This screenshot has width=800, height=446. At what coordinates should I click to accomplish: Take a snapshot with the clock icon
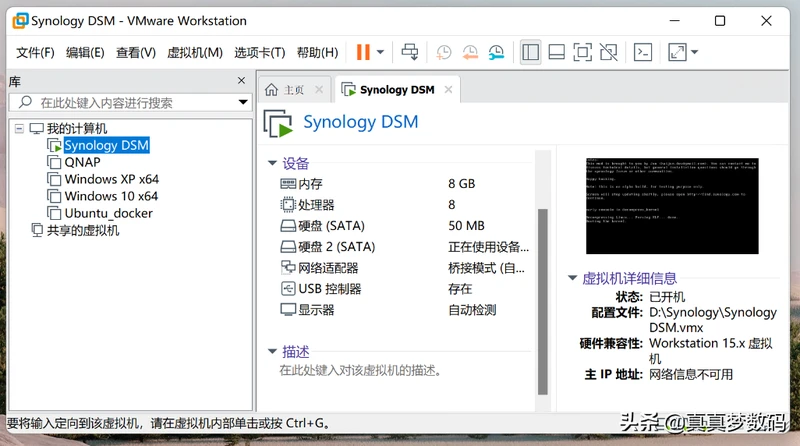[444, 52]
